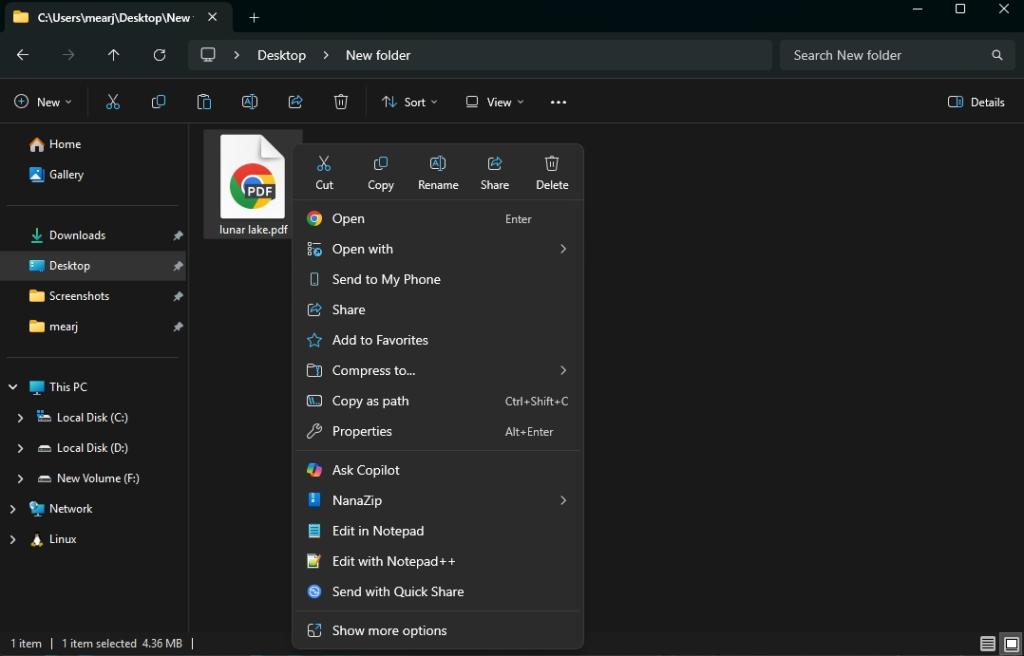Open the See more toolbar ellipsis menu
1024x656 pixels.
coord(558,101)
